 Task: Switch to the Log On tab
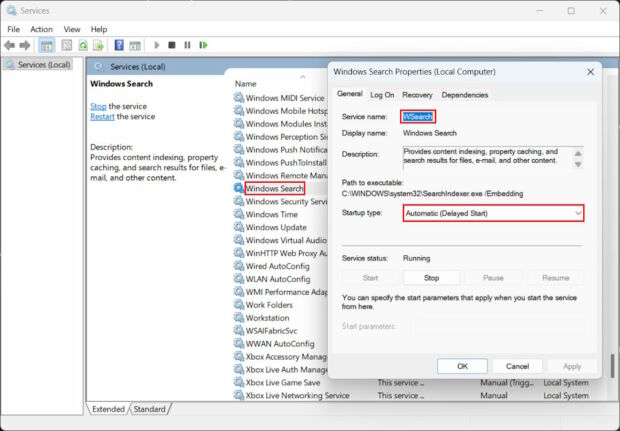382,95
